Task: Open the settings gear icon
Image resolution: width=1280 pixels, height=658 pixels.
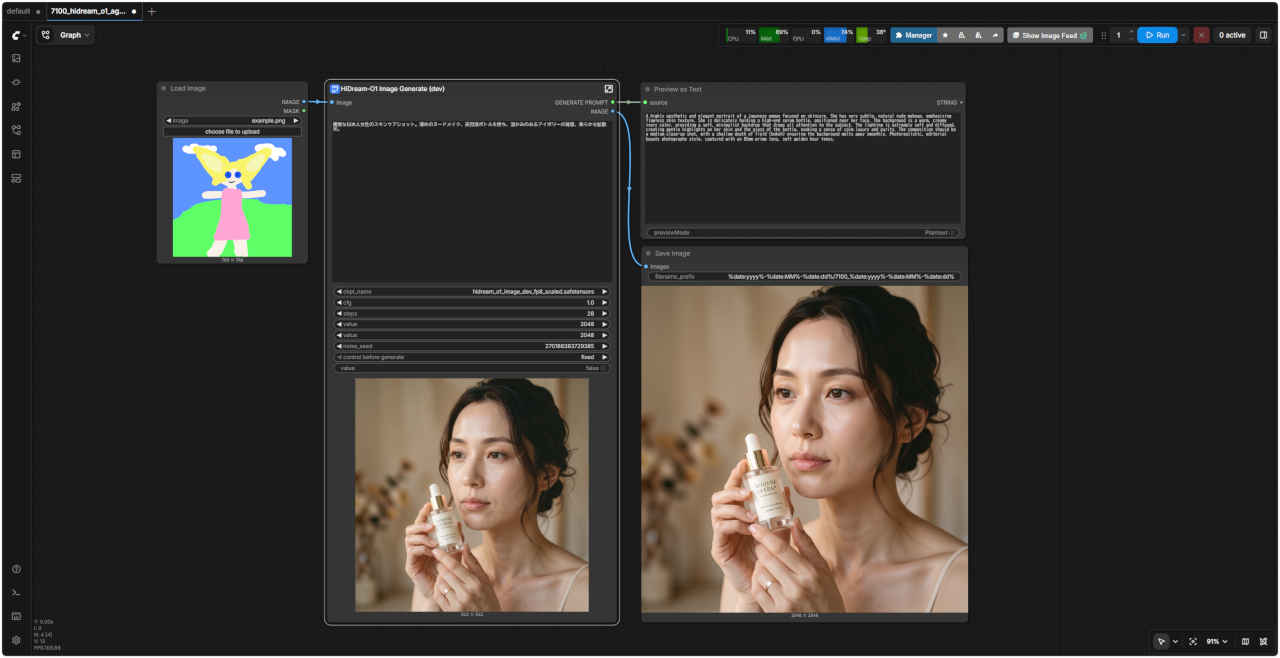Action: 16,640
